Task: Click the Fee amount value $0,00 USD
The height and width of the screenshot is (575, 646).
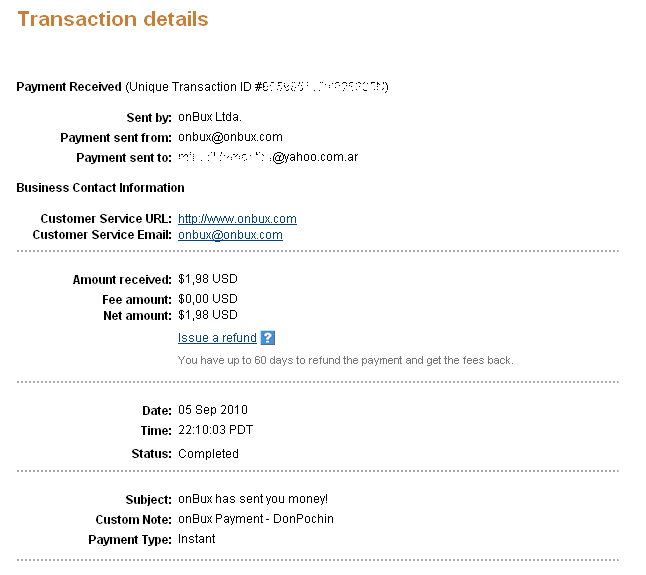Action: coord(208,299)
